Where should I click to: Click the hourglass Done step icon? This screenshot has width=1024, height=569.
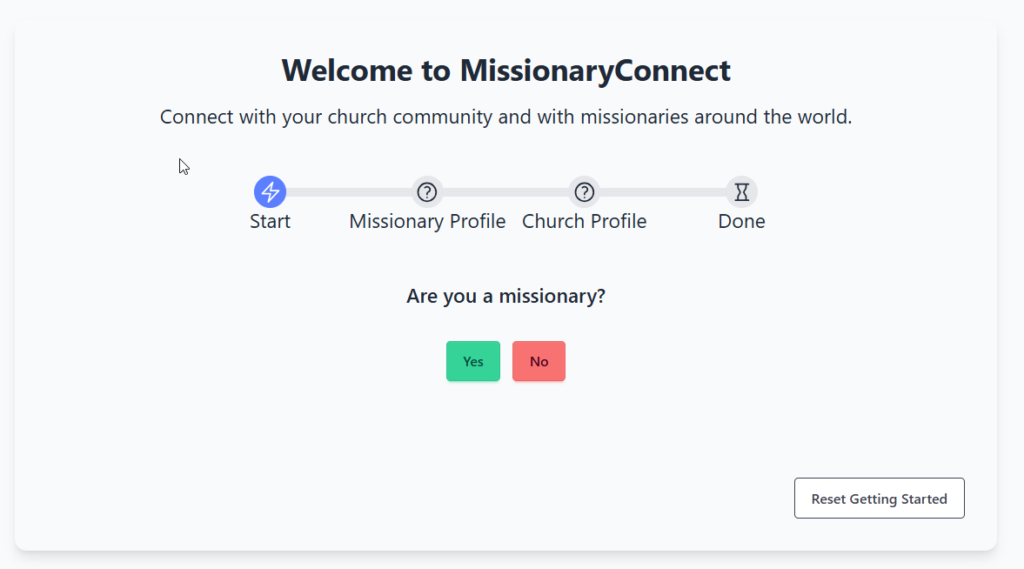click(741, 191)
